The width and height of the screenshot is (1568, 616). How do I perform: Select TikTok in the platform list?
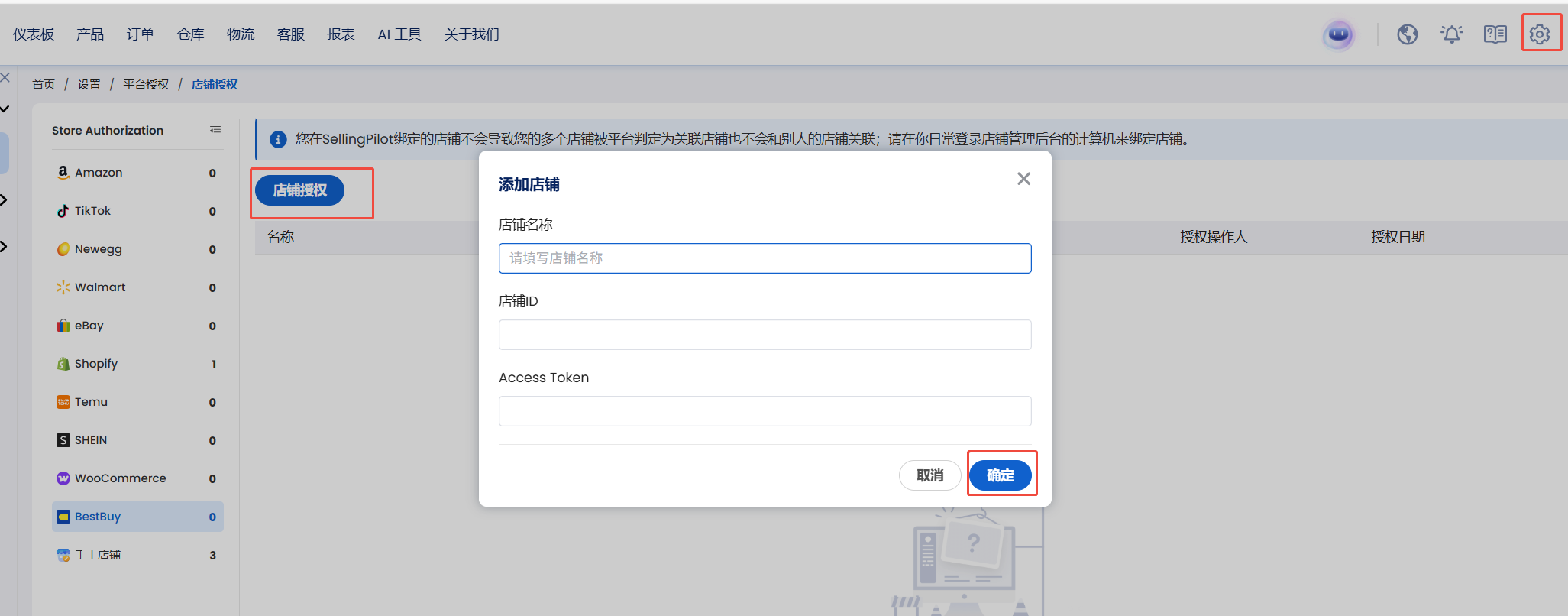click(x=137, y=211)
